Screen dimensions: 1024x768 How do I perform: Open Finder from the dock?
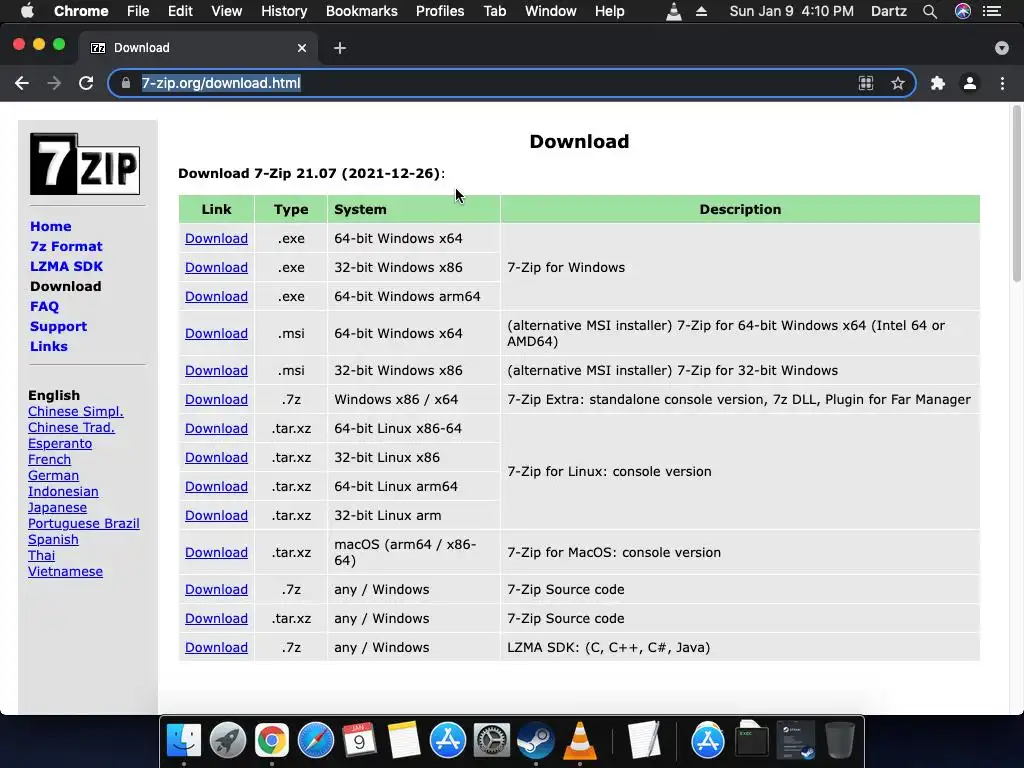184,741
